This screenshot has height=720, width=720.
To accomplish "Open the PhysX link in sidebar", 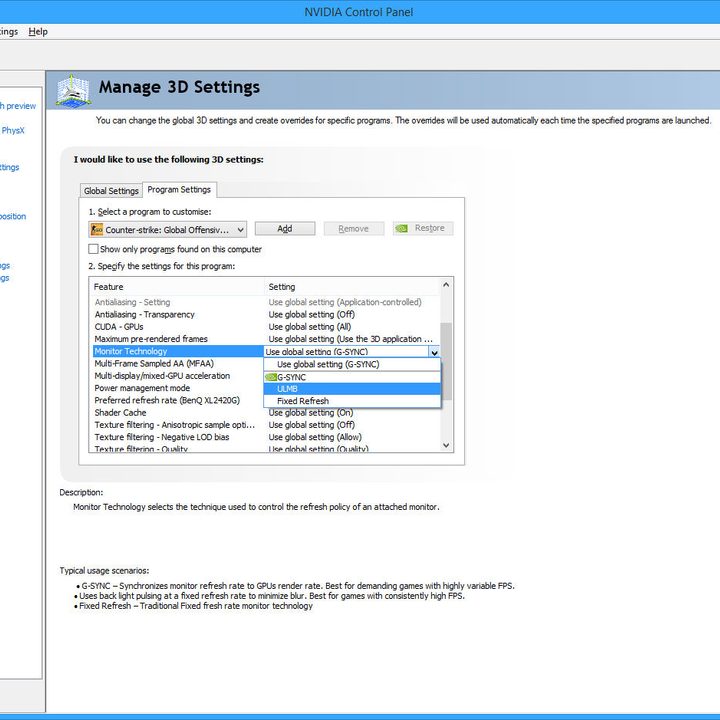I will tap(13, 130).
